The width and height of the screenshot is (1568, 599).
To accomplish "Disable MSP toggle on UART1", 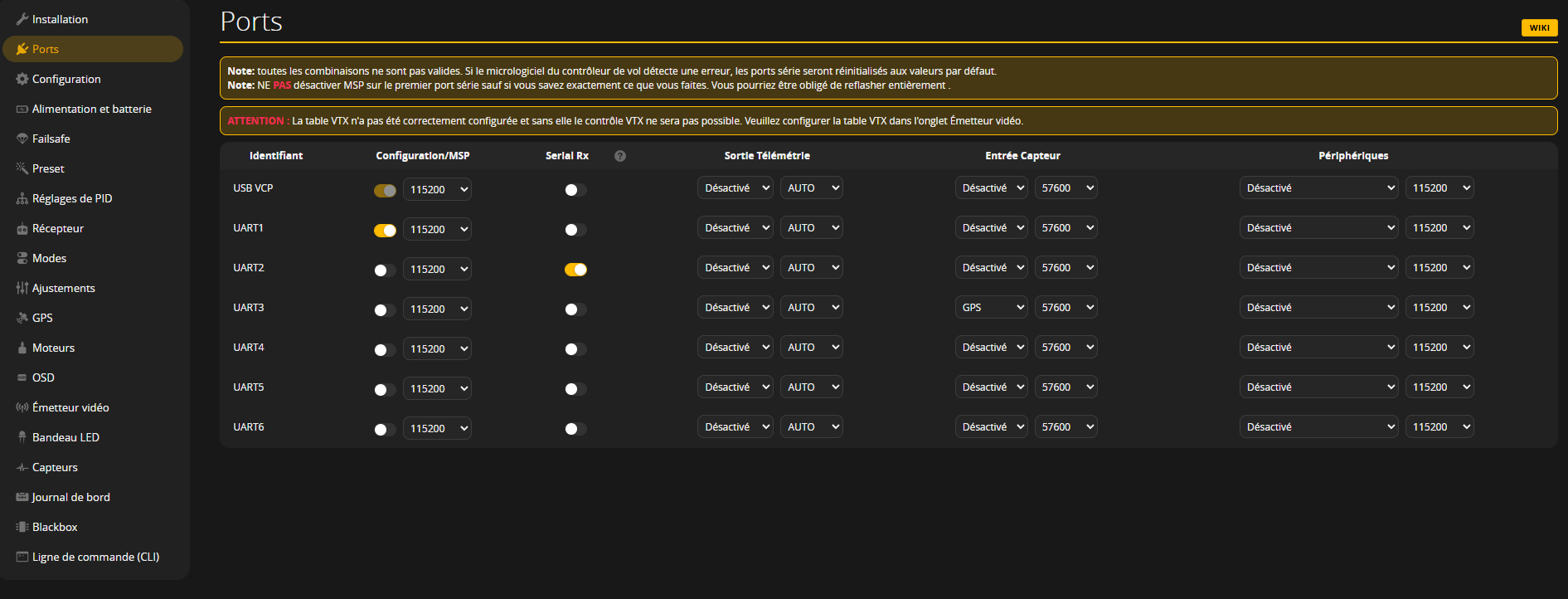I will (x=385, y=231).
